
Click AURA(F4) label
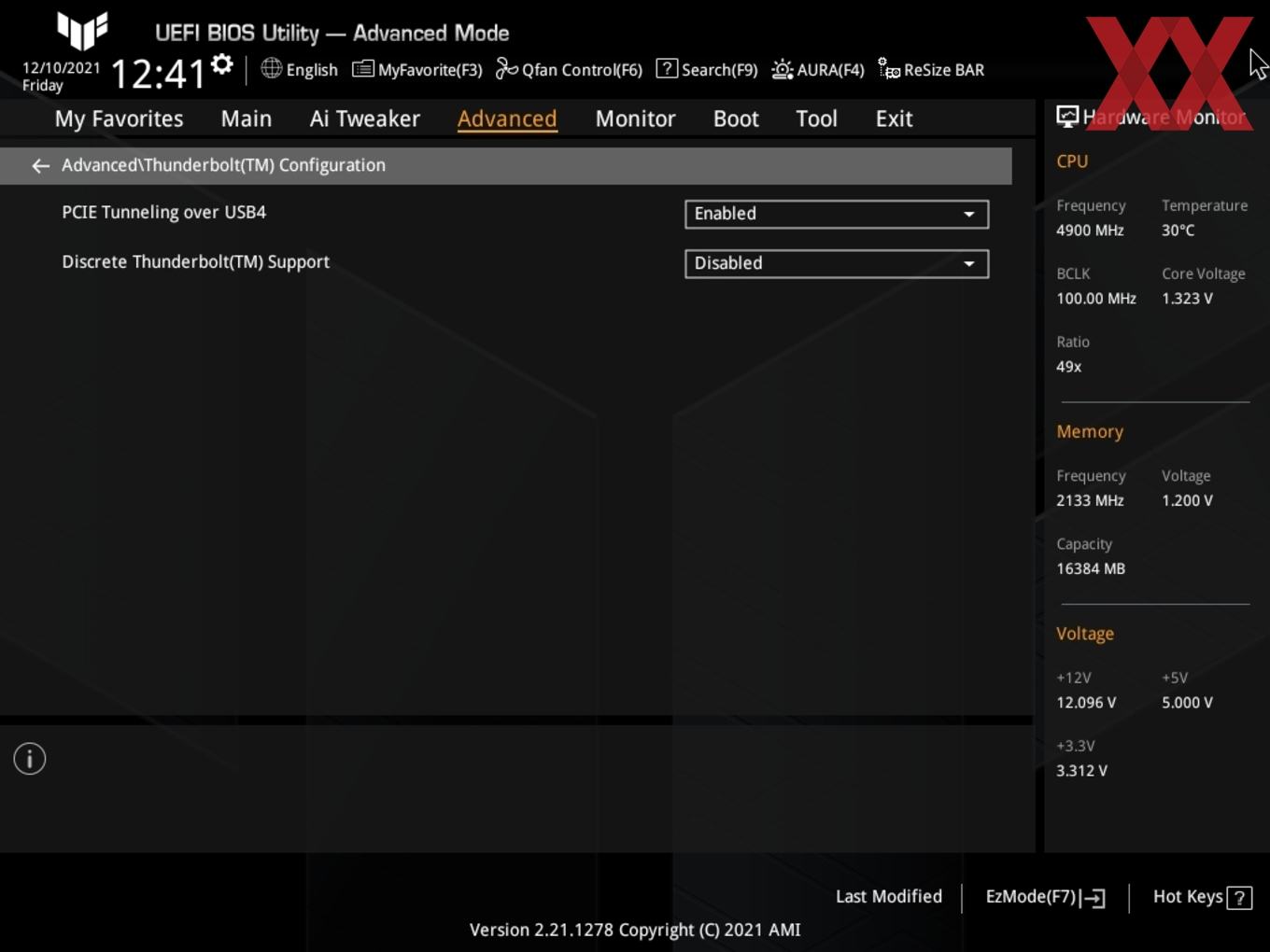[x=830, y=70]
